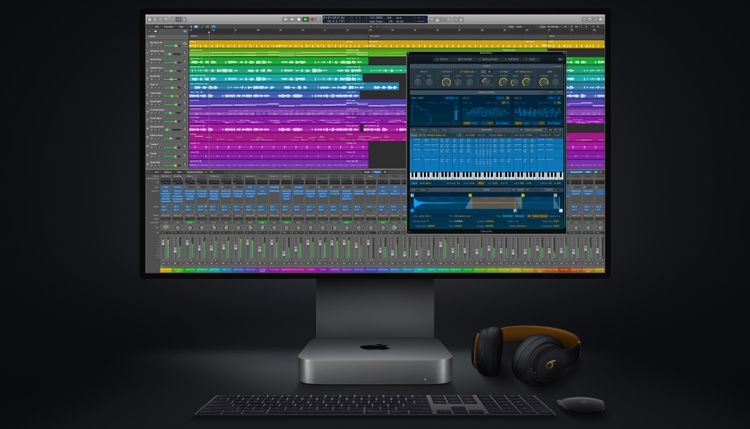Open the Functions menu in the Tracks area
This screenshot has width=750, height=429.
(x=169, y=27)
